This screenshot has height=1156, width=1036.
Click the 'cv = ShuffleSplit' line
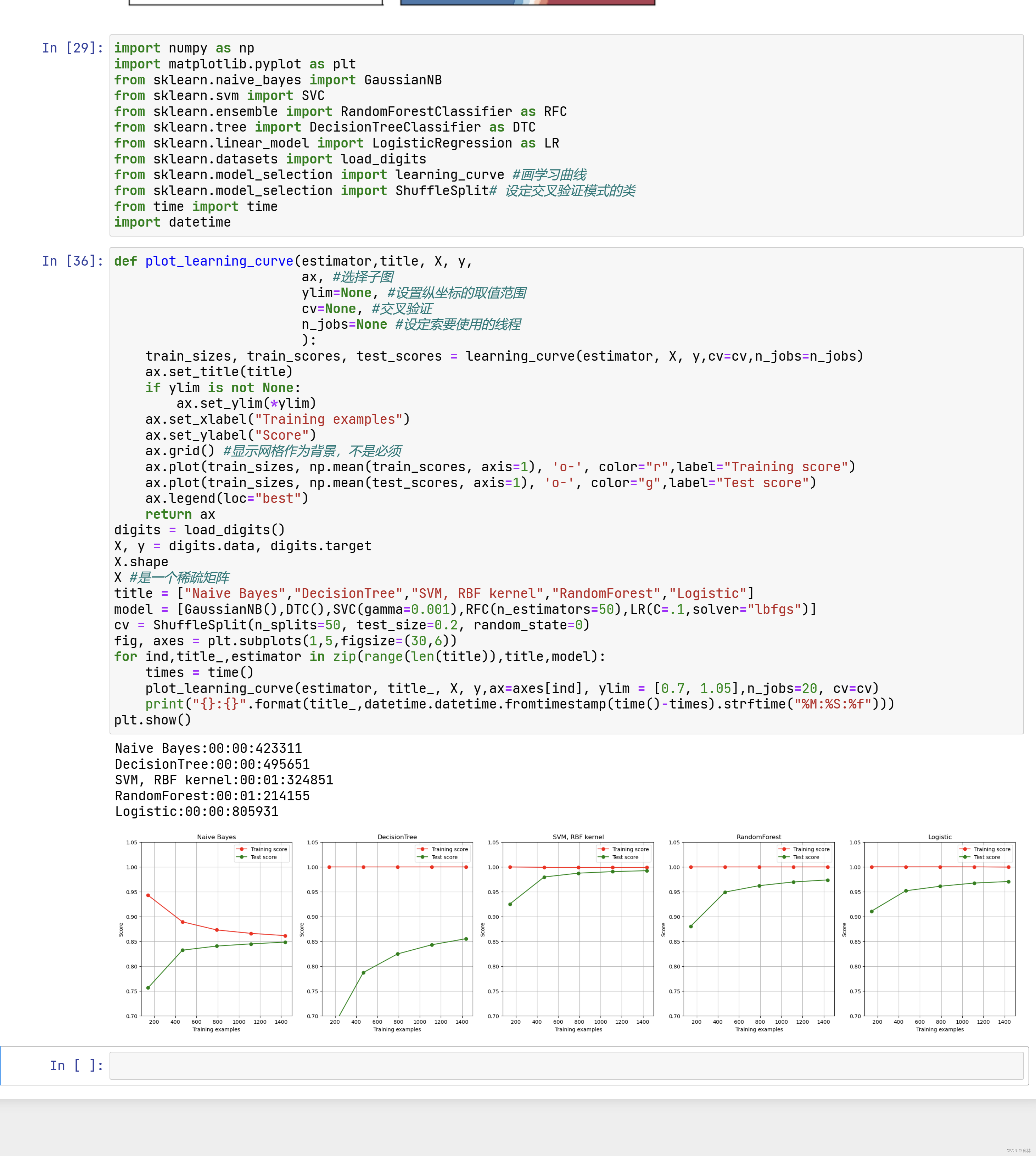[x=352, y=625]
